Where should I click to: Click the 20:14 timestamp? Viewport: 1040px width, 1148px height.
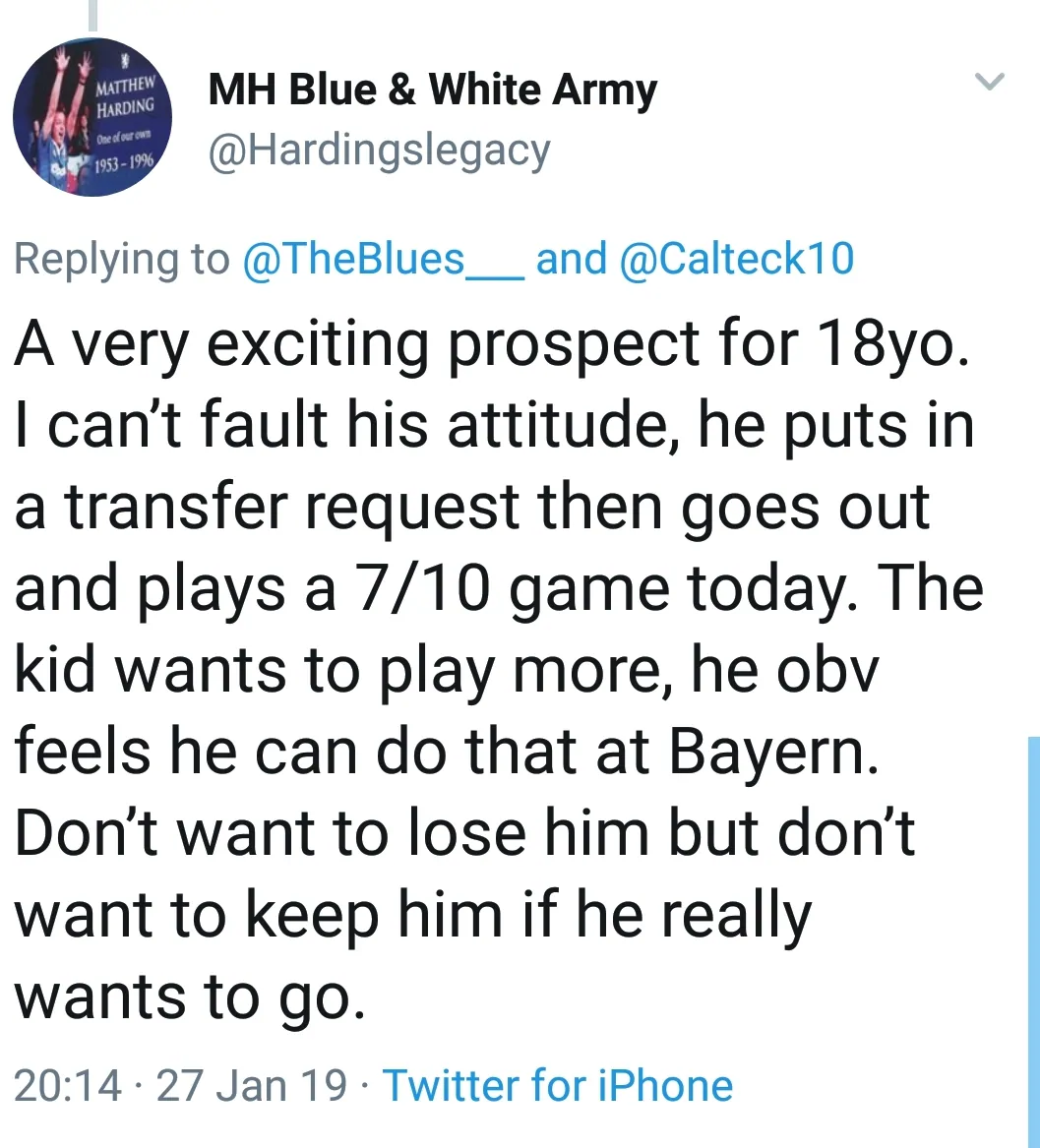click(69, 1086)
